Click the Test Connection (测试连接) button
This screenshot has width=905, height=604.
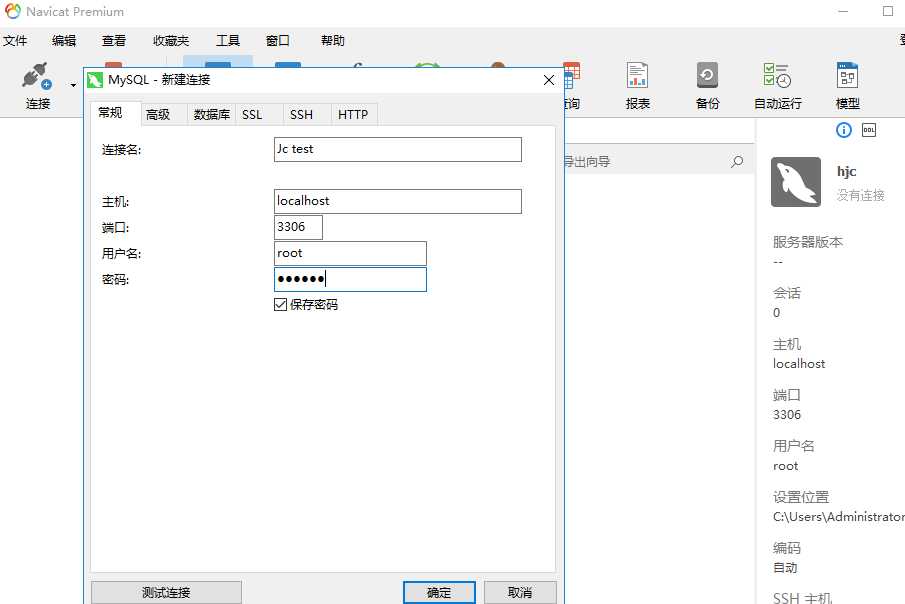[166, 592]
